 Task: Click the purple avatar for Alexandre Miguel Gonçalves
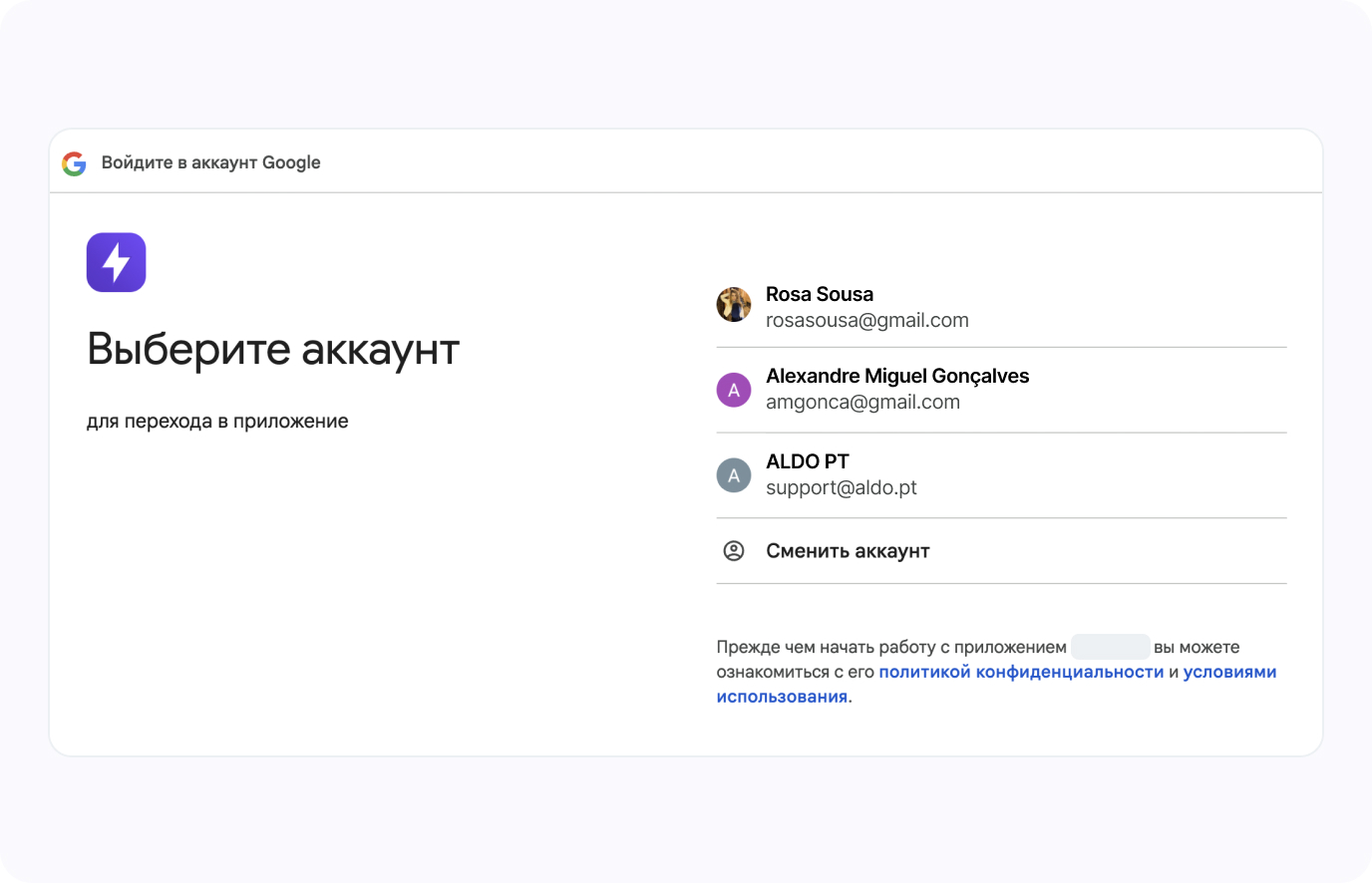pyautogui.click(x=734, y=390)
